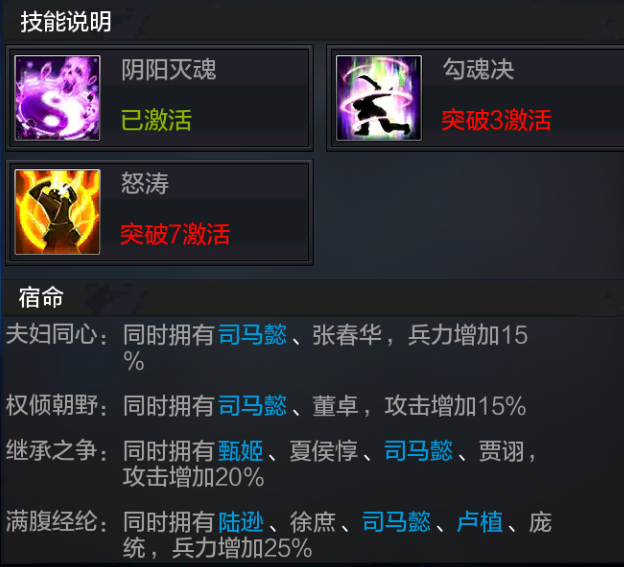Click the red 突破3激活 label
This screenshot has height=567, width=624.
(496, 120)
